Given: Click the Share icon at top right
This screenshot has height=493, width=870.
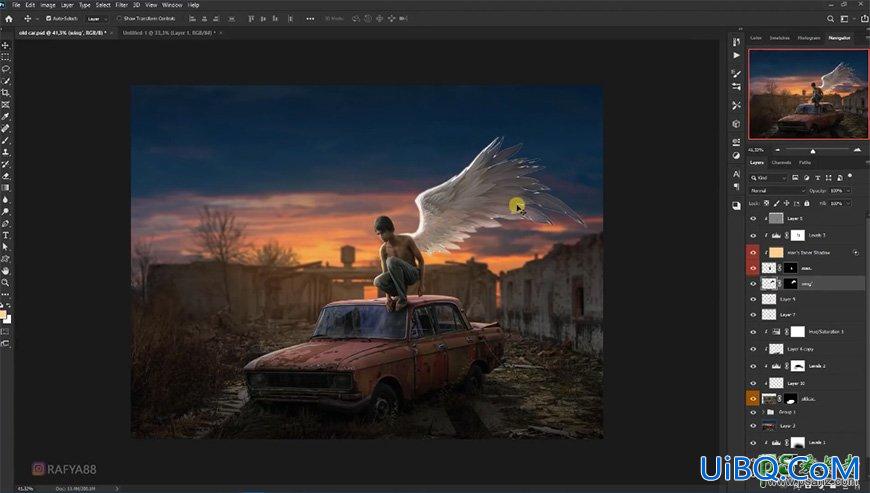Looking at the screenshot, I should [864, 18].
